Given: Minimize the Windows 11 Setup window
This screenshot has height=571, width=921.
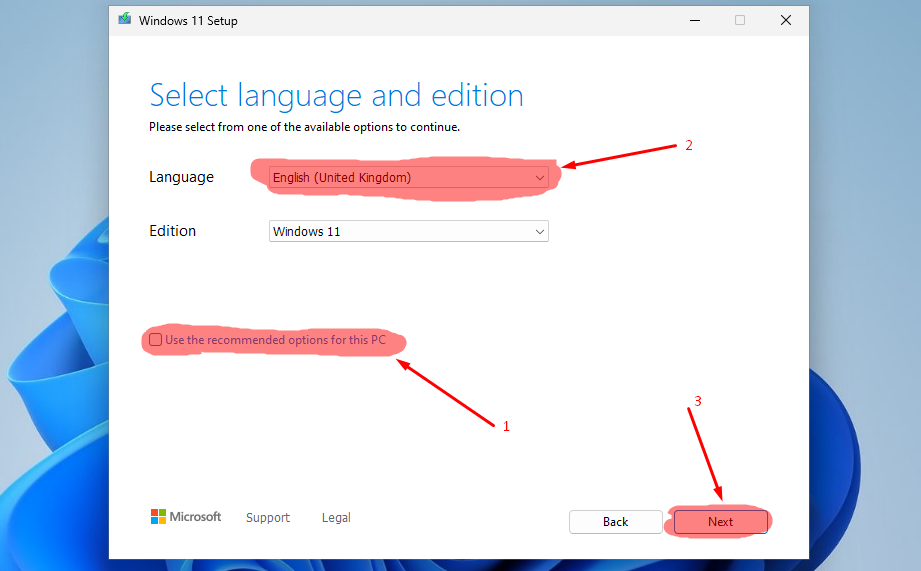Looking at the screenshot, I should click(695, 21).
